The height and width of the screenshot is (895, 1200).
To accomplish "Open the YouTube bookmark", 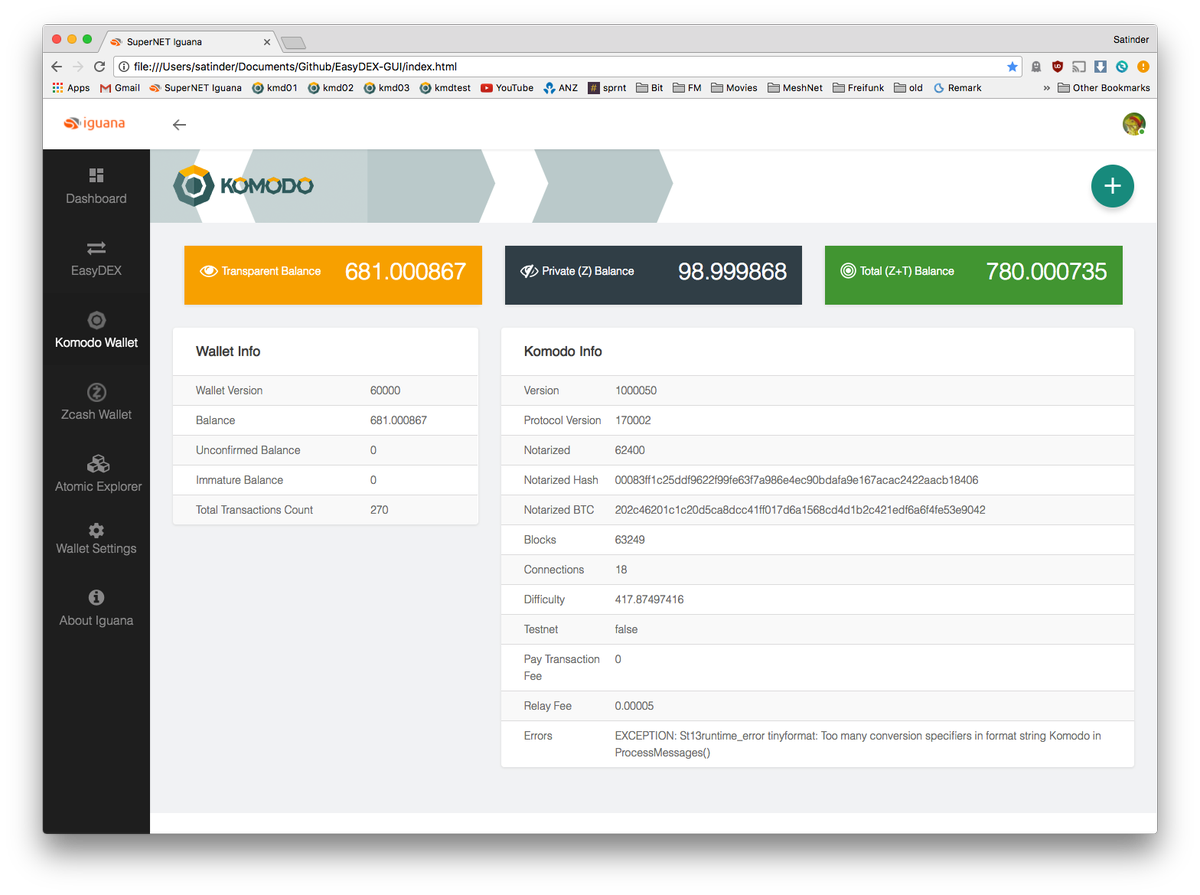I will coord(507,88).
